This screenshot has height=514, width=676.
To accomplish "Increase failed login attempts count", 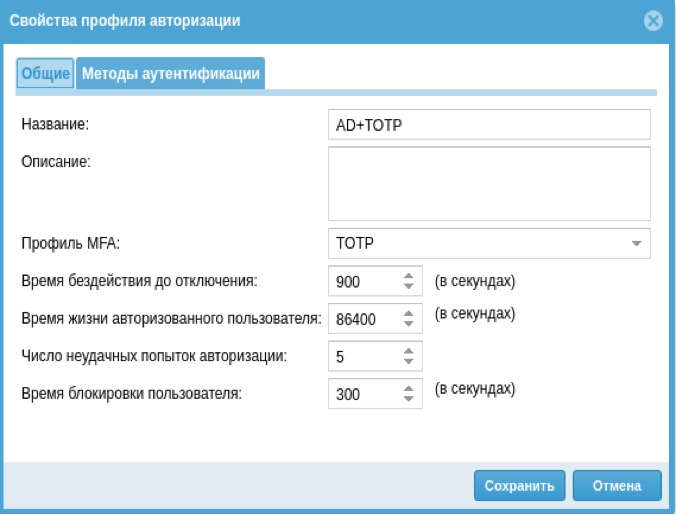I will (409, 351).
